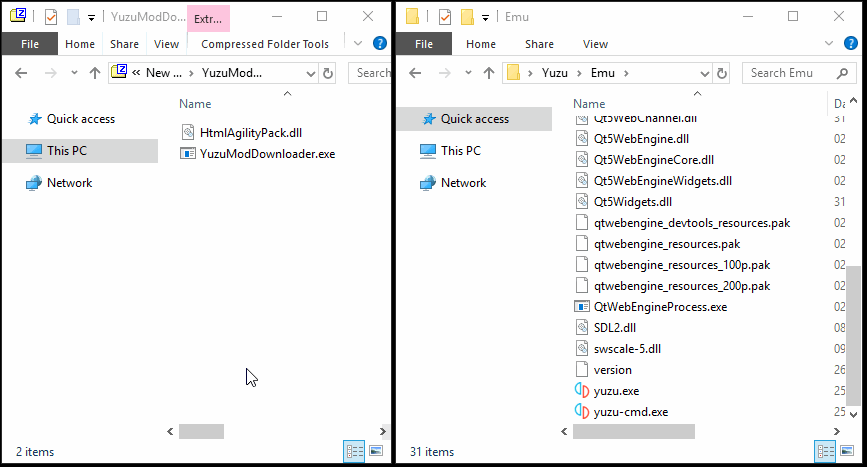Click Help icon in YuzuModDownloader window
The image size is (867, 467).
(380, 43)
